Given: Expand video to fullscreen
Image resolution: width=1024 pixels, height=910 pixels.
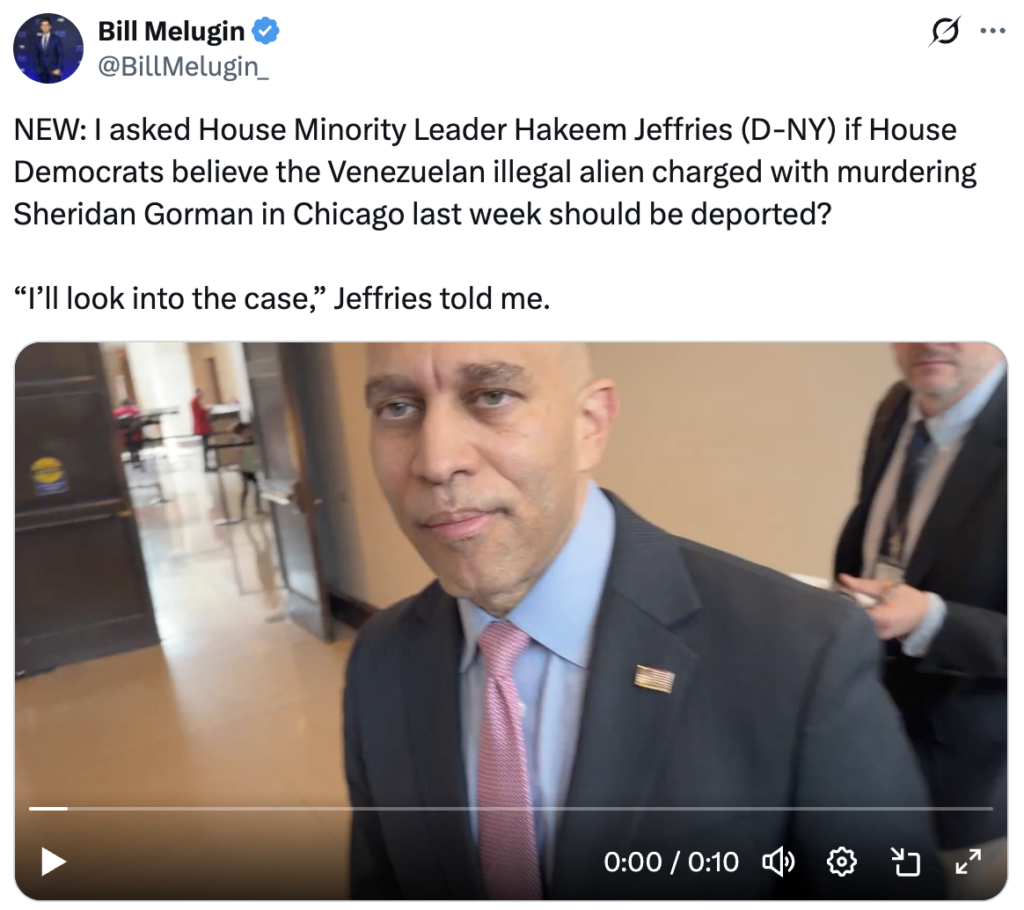Looking at the screenshot, I should click(x=968, y=862).
